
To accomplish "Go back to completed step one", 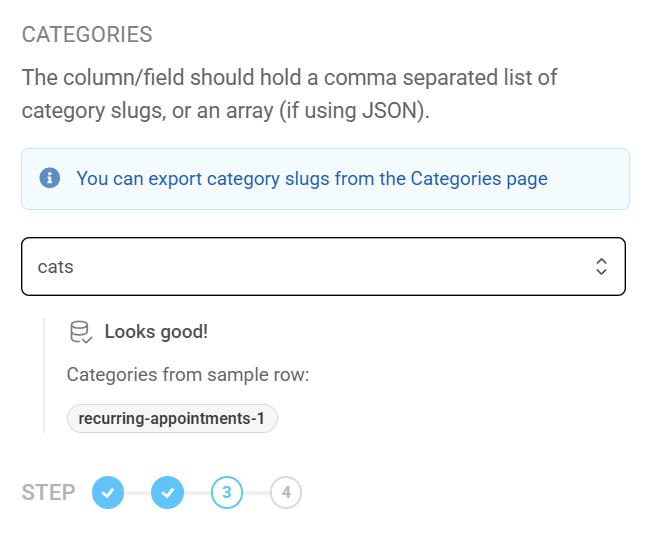I will 108,492.
